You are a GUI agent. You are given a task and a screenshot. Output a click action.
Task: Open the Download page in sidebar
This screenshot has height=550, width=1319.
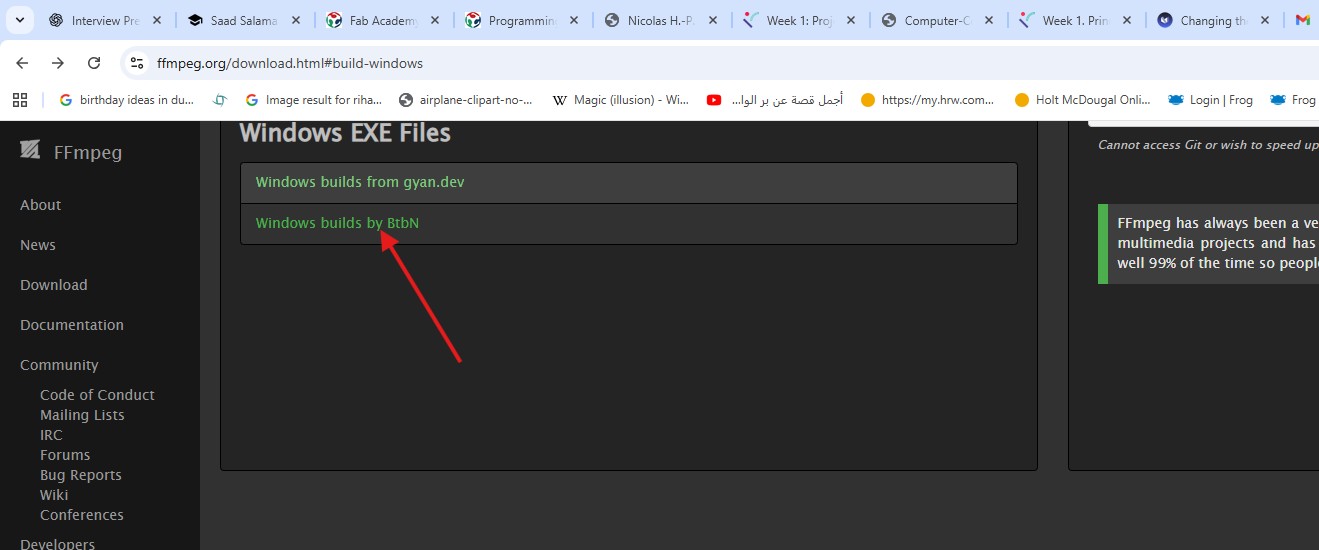click(54, 285)
